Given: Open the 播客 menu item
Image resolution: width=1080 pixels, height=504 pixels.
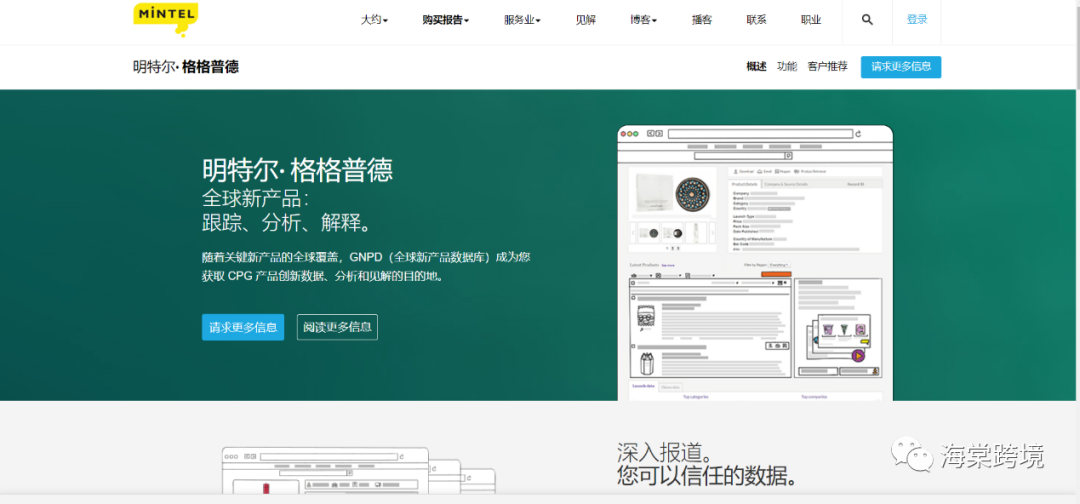Looking at the screenshot, I should [x=702, y=20].
